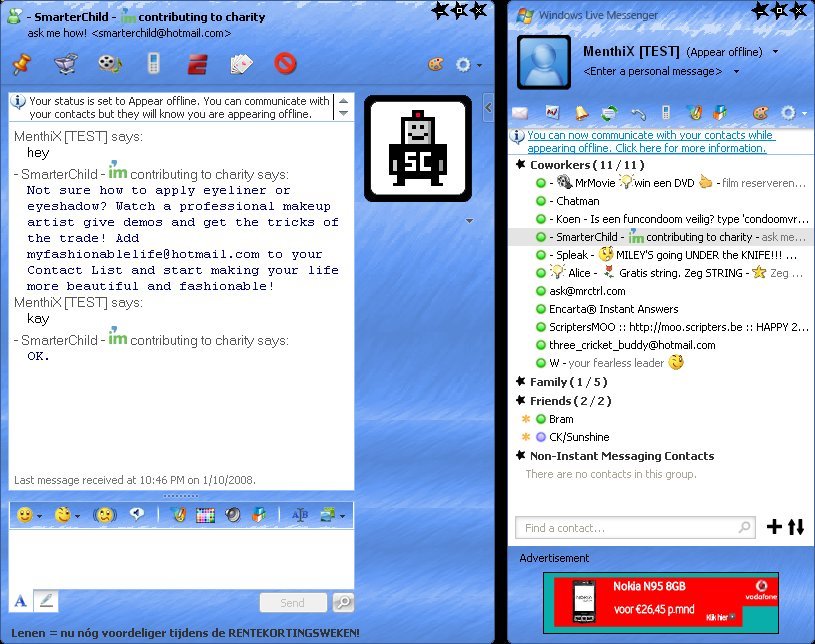Click the cube icon in chat input toolbar
The width and height of the screenshot is (815, 644).
tap(259, 515)
